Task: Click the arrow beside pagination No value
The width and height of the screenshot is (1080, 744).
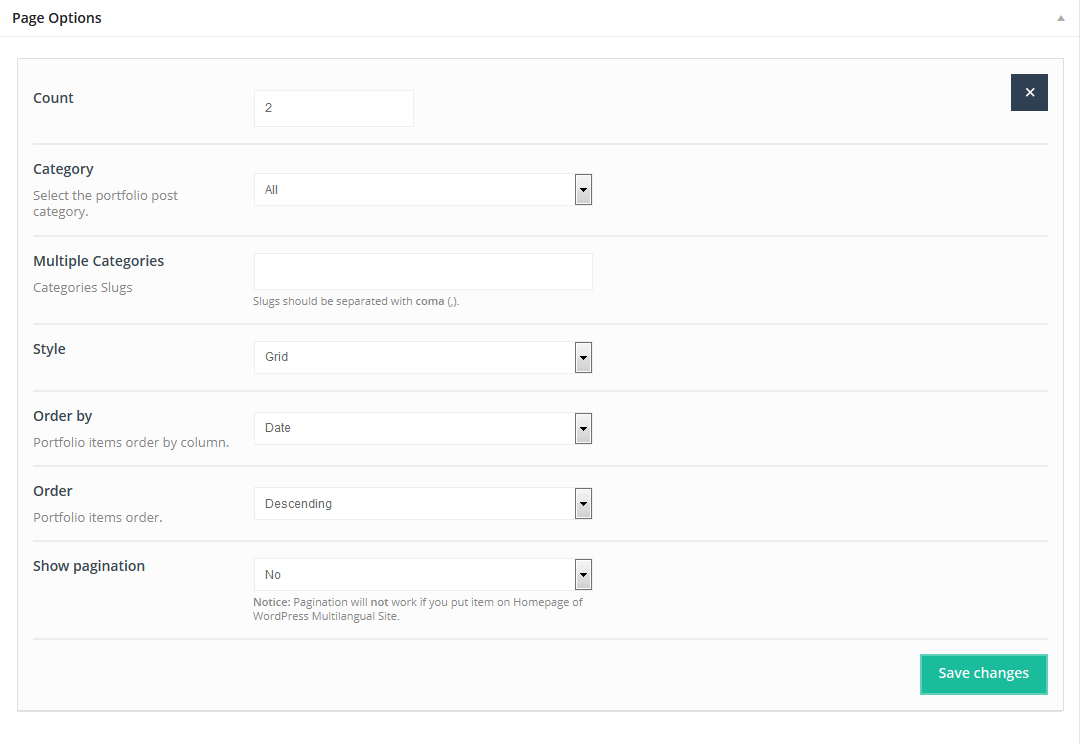Action: coord(583,575)
